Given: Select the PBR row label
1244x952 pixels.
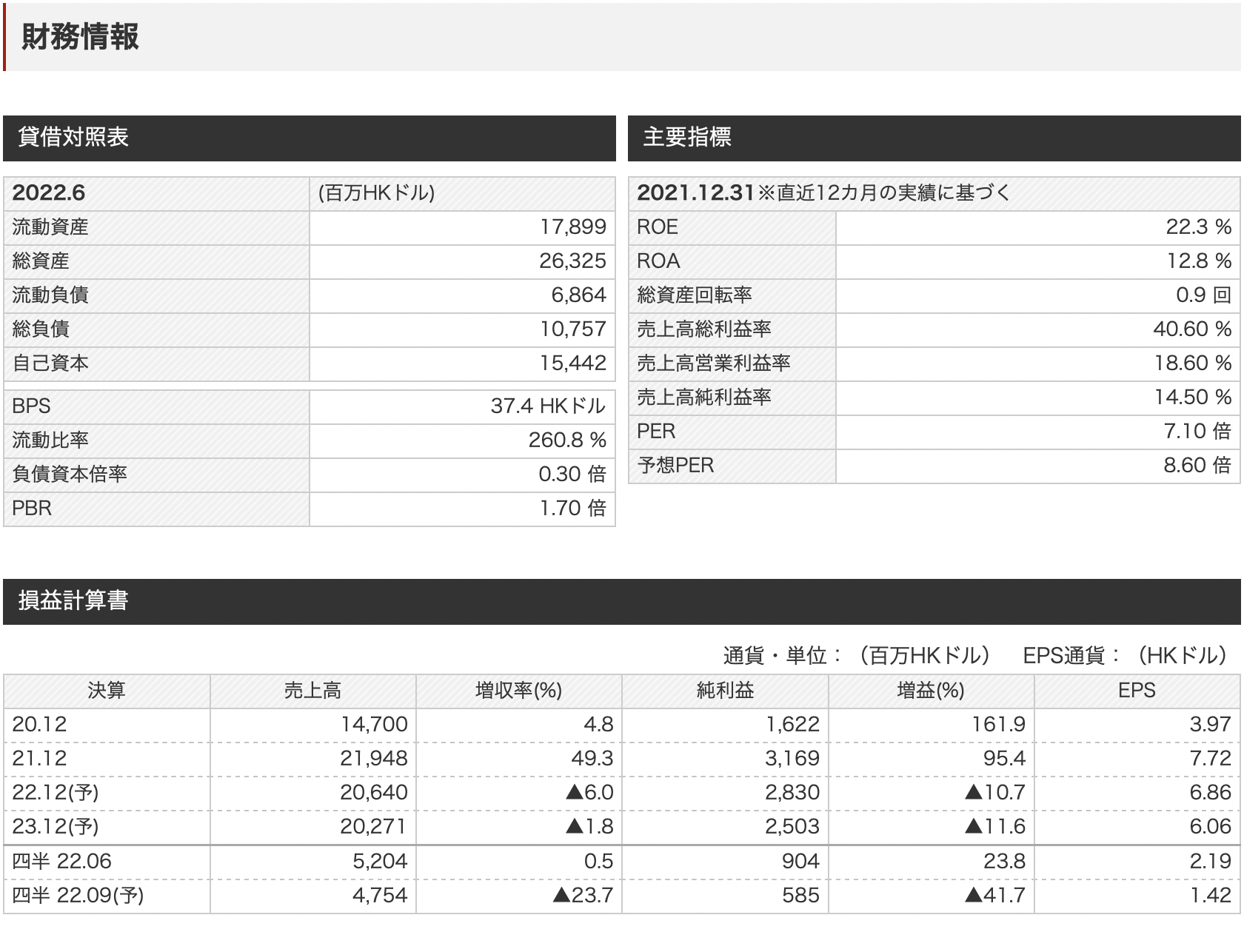Looking at the screenshot, I should pyautogui.click(x=32, y=509).
